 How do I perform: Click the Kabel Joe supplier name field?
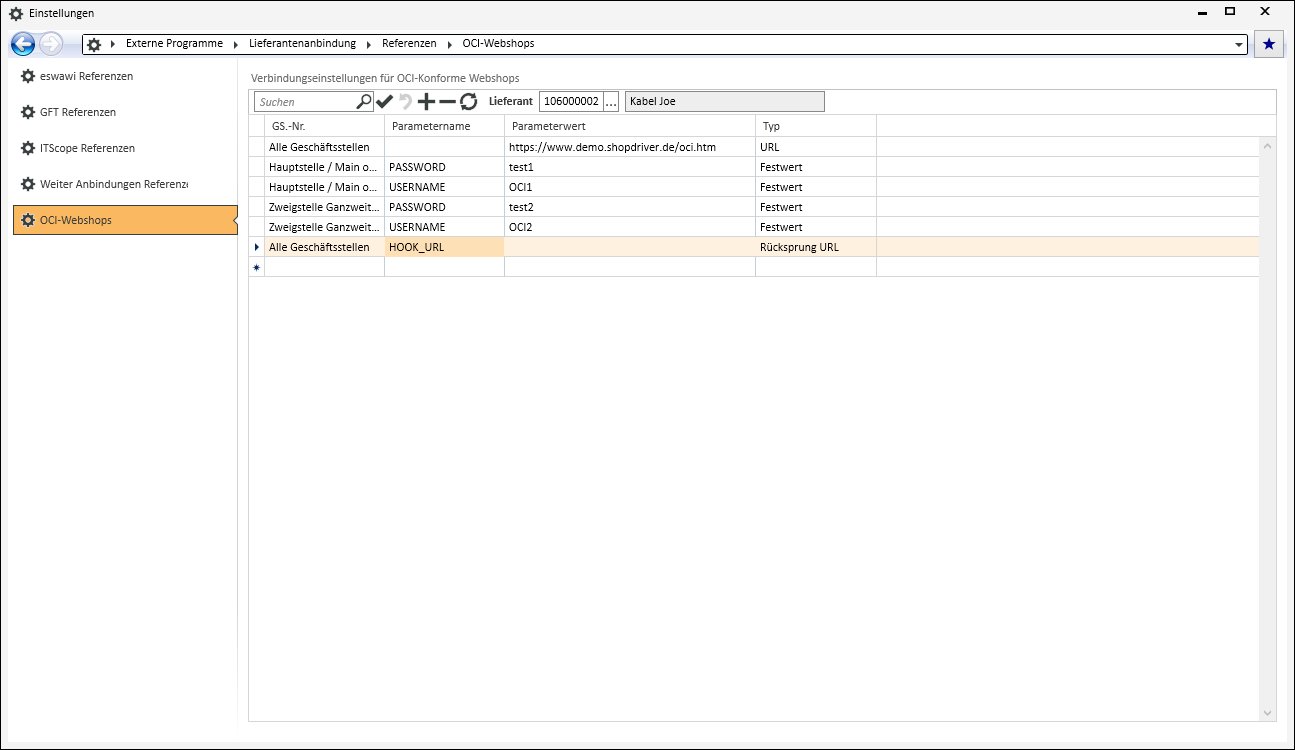click(725, 101)
